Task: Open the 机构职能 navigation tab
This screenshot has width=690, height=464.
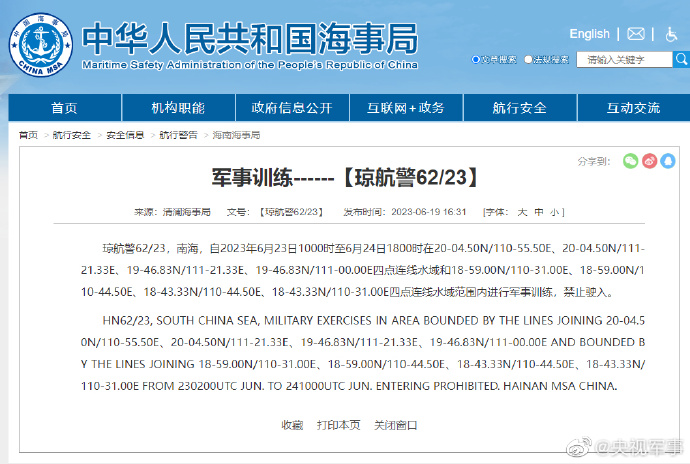Action: point(178,108)
